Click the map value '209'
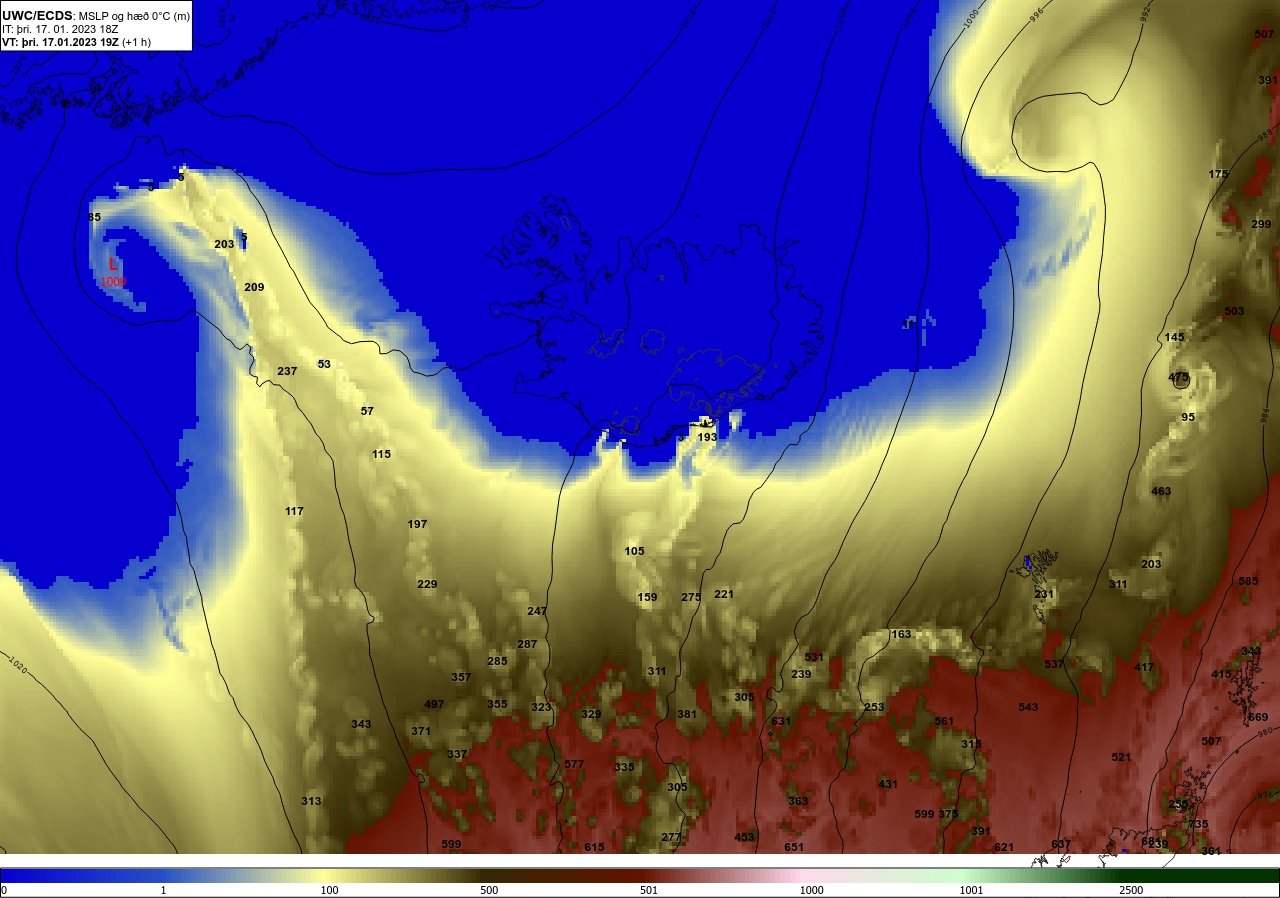 (x=254, y=287)
